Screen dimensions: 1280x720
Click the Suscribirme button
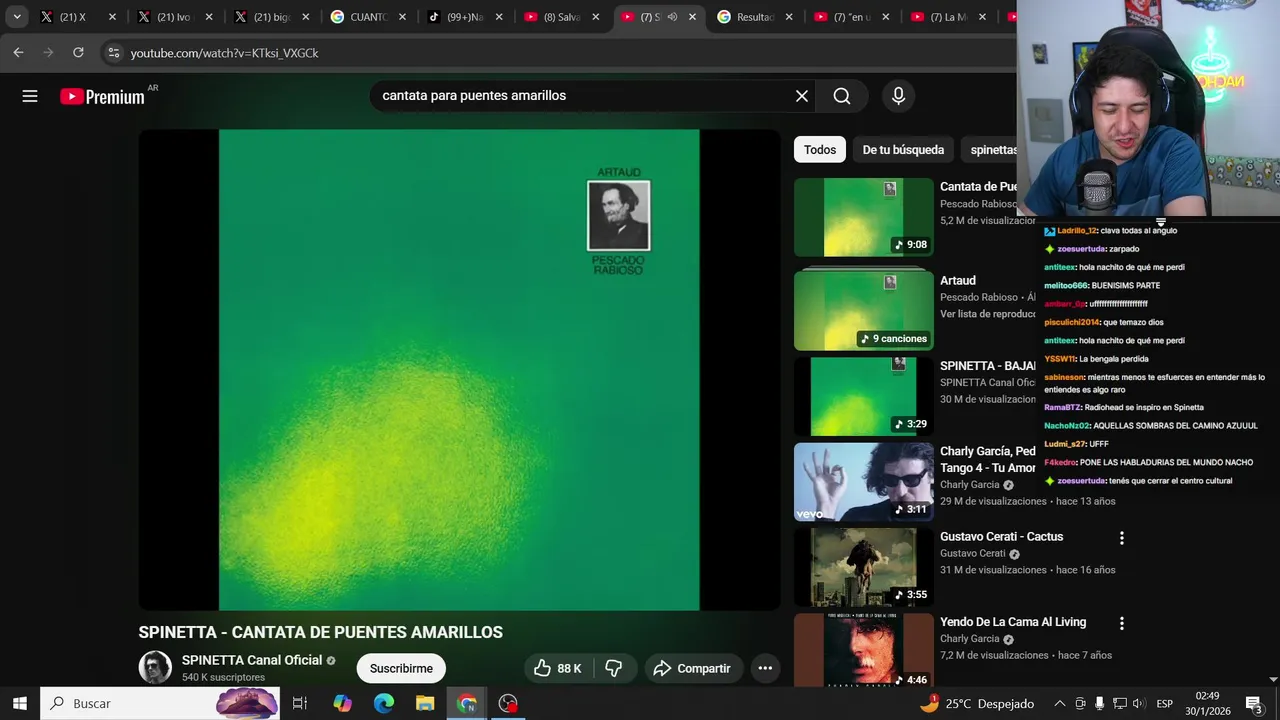point(401,668)
